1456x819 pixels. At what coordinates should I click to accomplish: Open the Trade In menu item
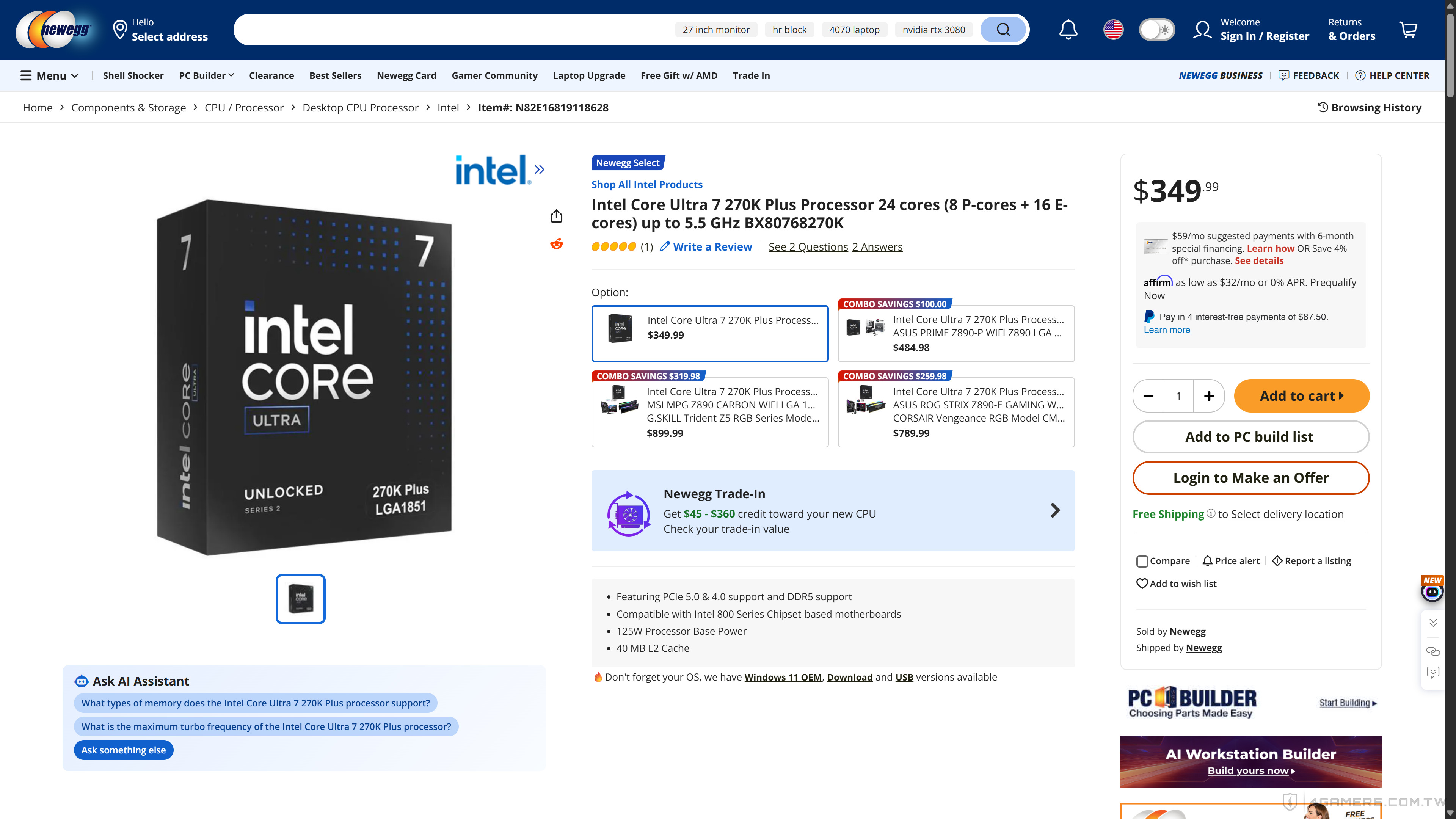tap(751, 75)
